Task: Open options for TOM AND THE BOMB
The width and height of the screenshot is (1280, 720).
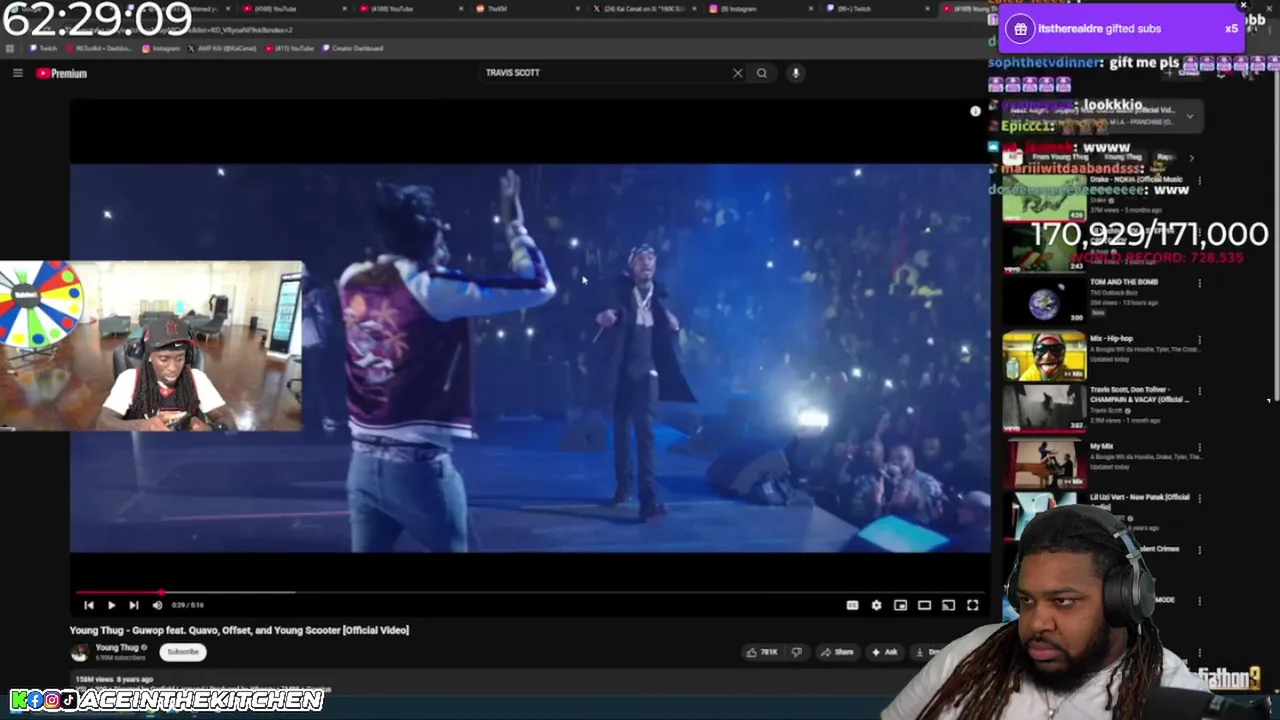Action: pos(1199,283)
